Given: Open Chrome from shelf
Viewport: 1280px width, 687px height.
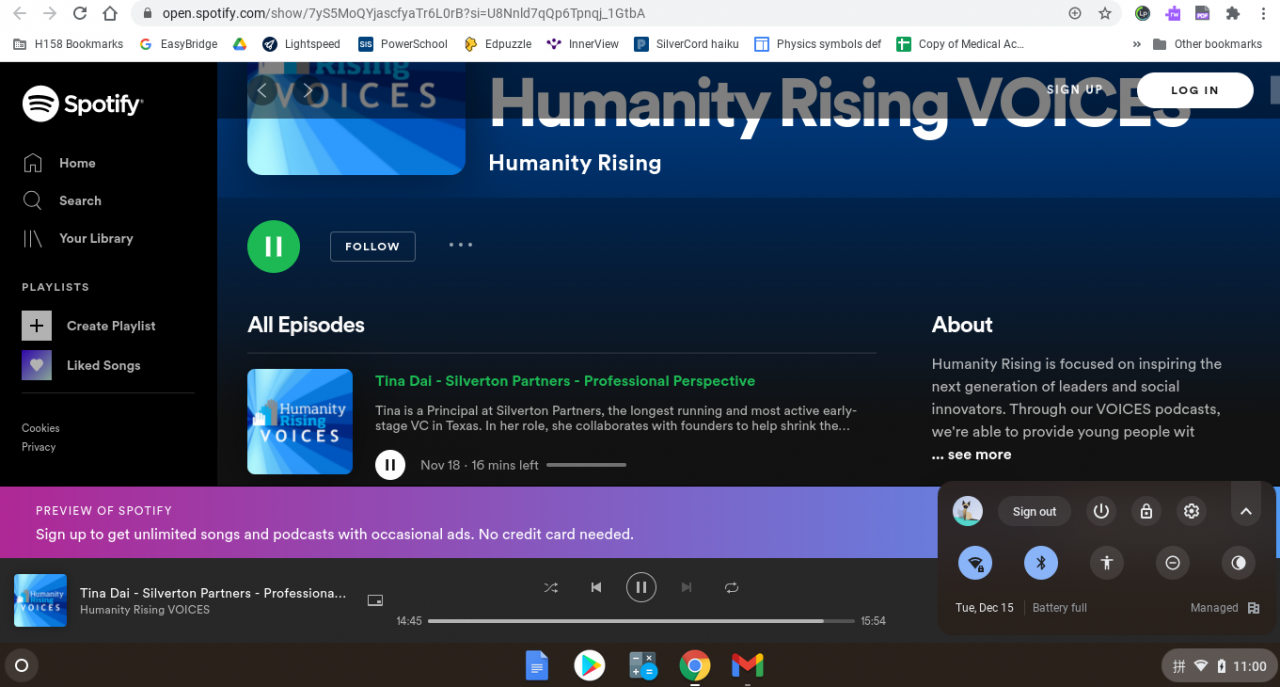Looking at the screenshot, I should pos(695,665).
